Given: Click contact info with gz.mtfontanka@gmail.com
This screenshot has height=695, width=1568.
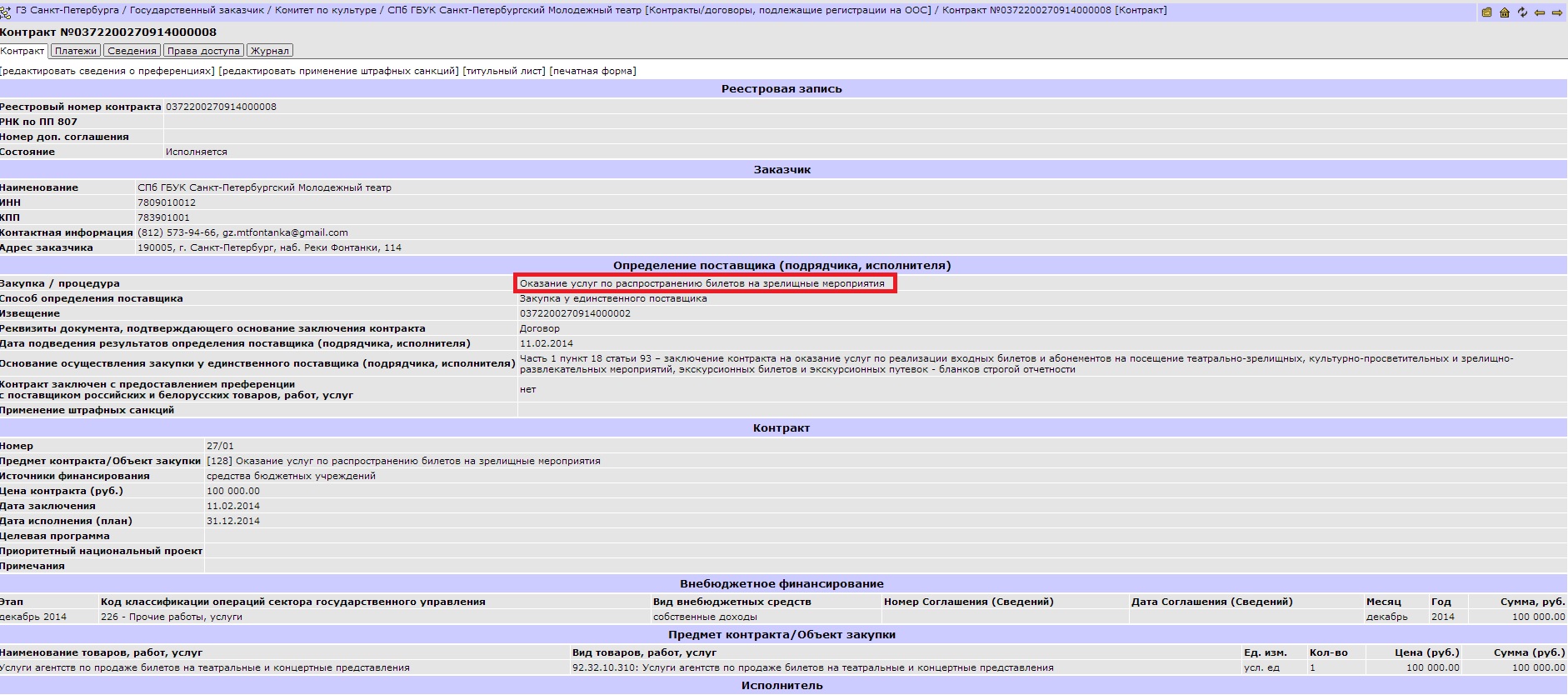Looking at the screenshot, I should (x=242, y=232).
